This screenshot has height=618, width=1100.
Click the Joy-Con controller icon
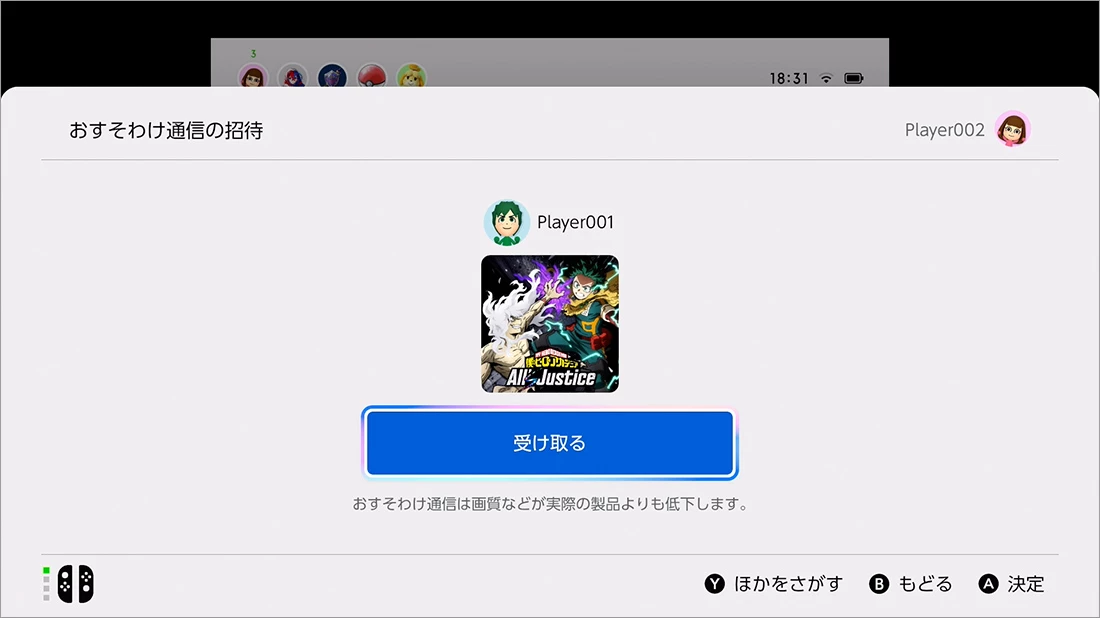pos(75,584)
